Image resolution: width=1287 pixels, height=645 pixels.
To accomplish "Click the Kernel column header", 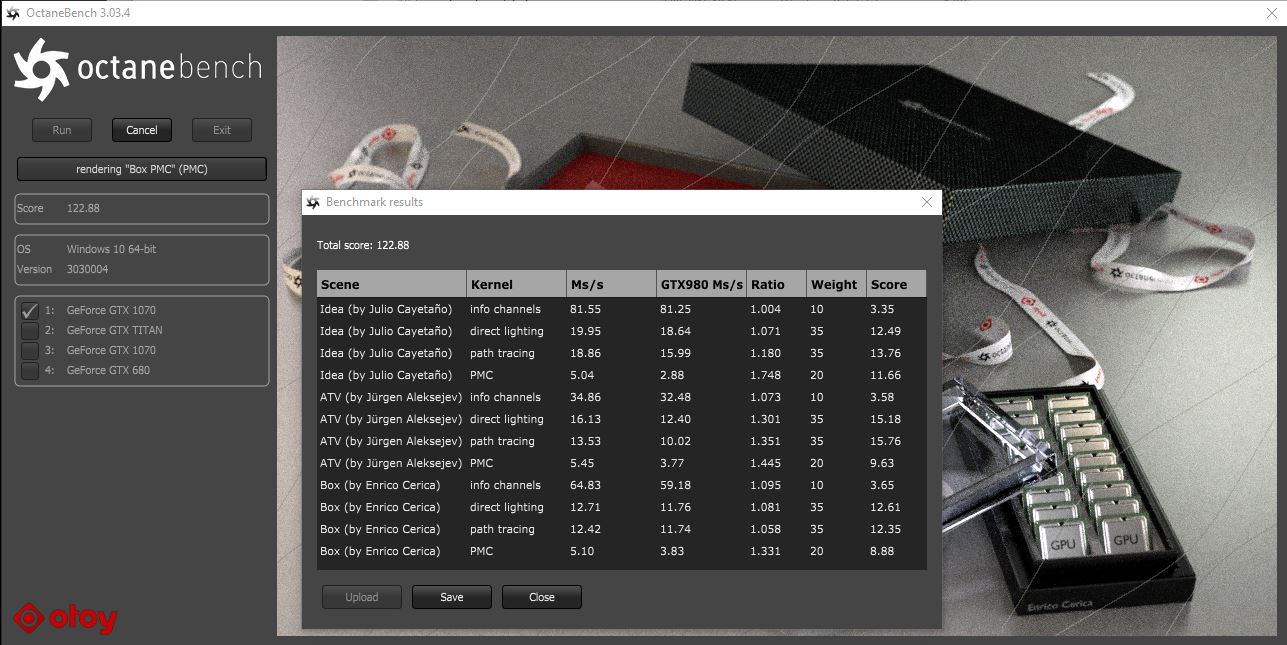I will (x=516, y=284).
